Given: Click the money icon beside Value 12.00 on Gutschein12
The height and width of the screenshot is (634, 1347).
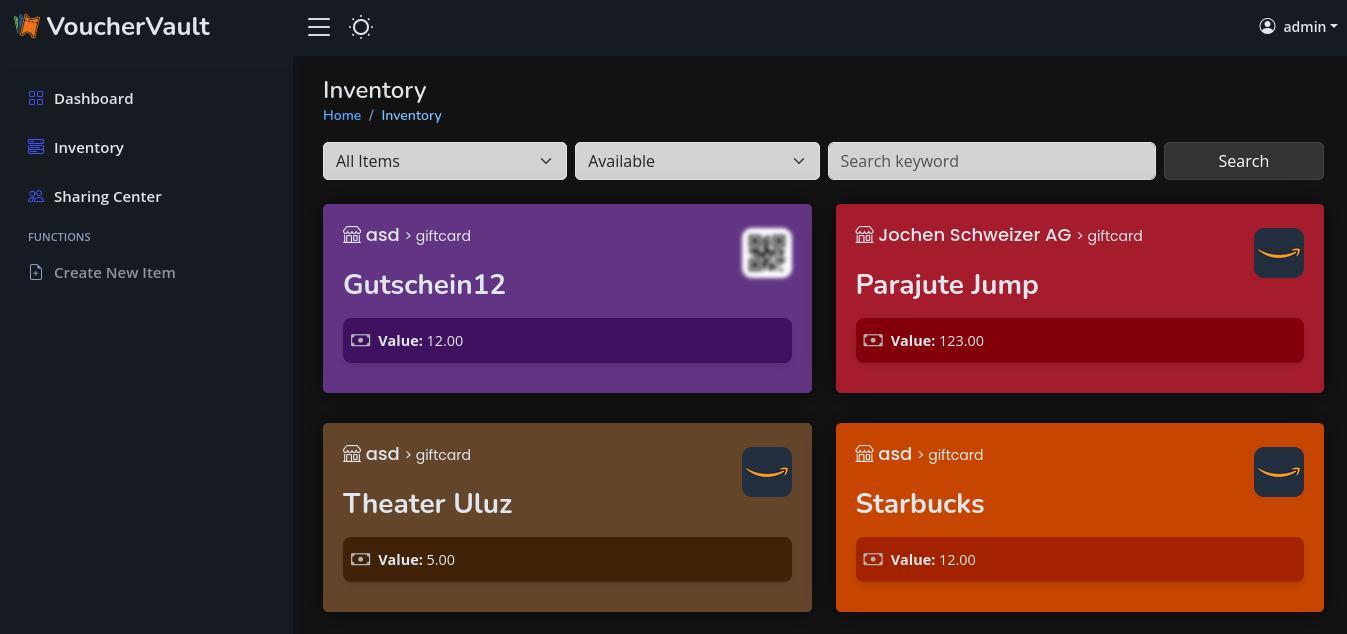Looking at the screenshot, I should 361,341.
